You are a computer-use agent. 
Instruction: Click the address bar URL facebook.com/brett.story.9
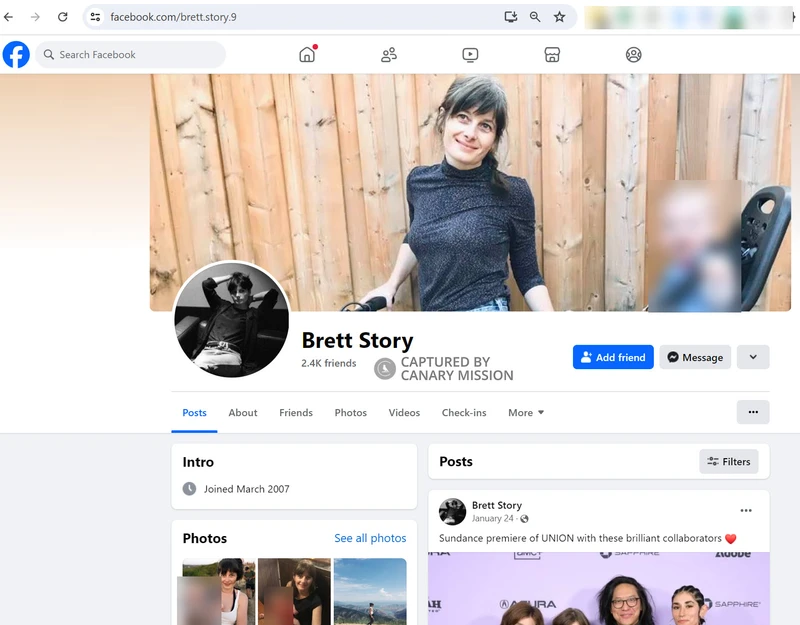173,17
